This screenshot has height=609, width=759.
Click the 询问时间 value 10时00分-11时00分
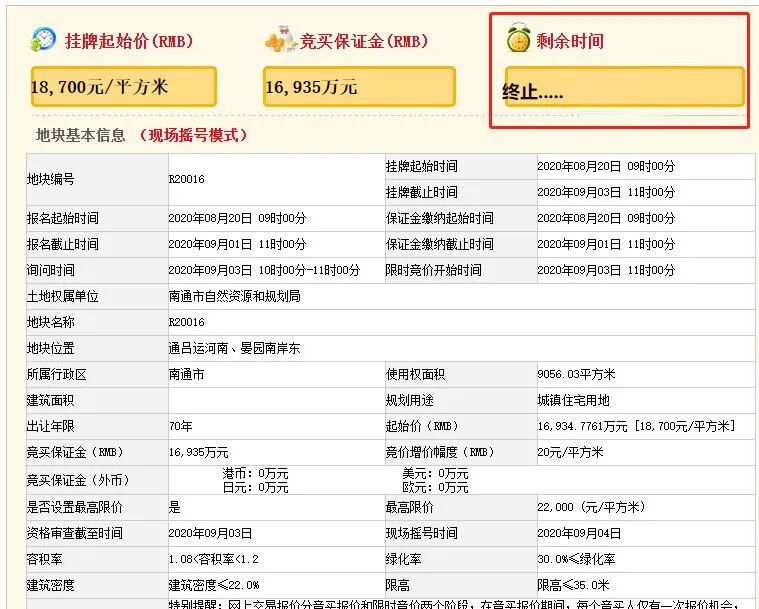click(264, 270)
